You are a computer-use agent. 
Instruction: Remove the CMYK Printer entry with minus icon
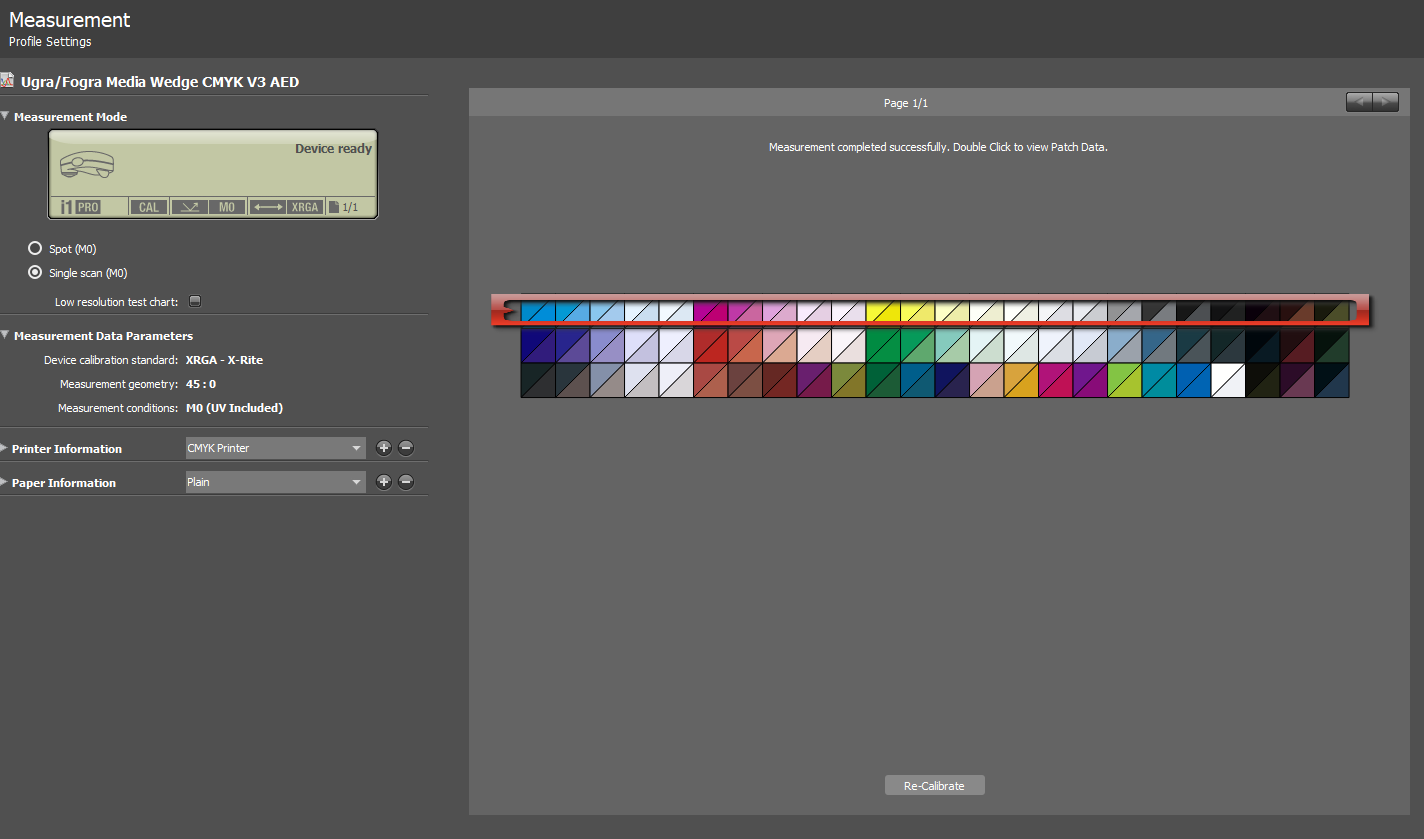(406, 448)
